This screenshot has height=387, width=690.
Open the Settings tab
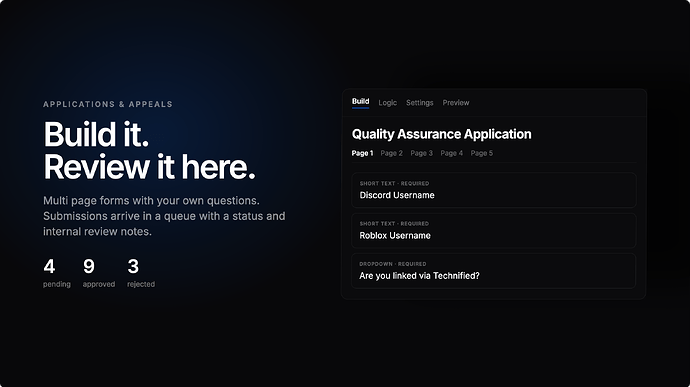419,103
